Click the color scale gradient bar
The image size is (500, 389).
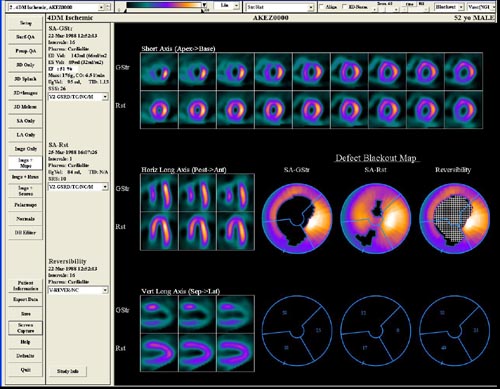pyautogui.click(x=164, y=5)
